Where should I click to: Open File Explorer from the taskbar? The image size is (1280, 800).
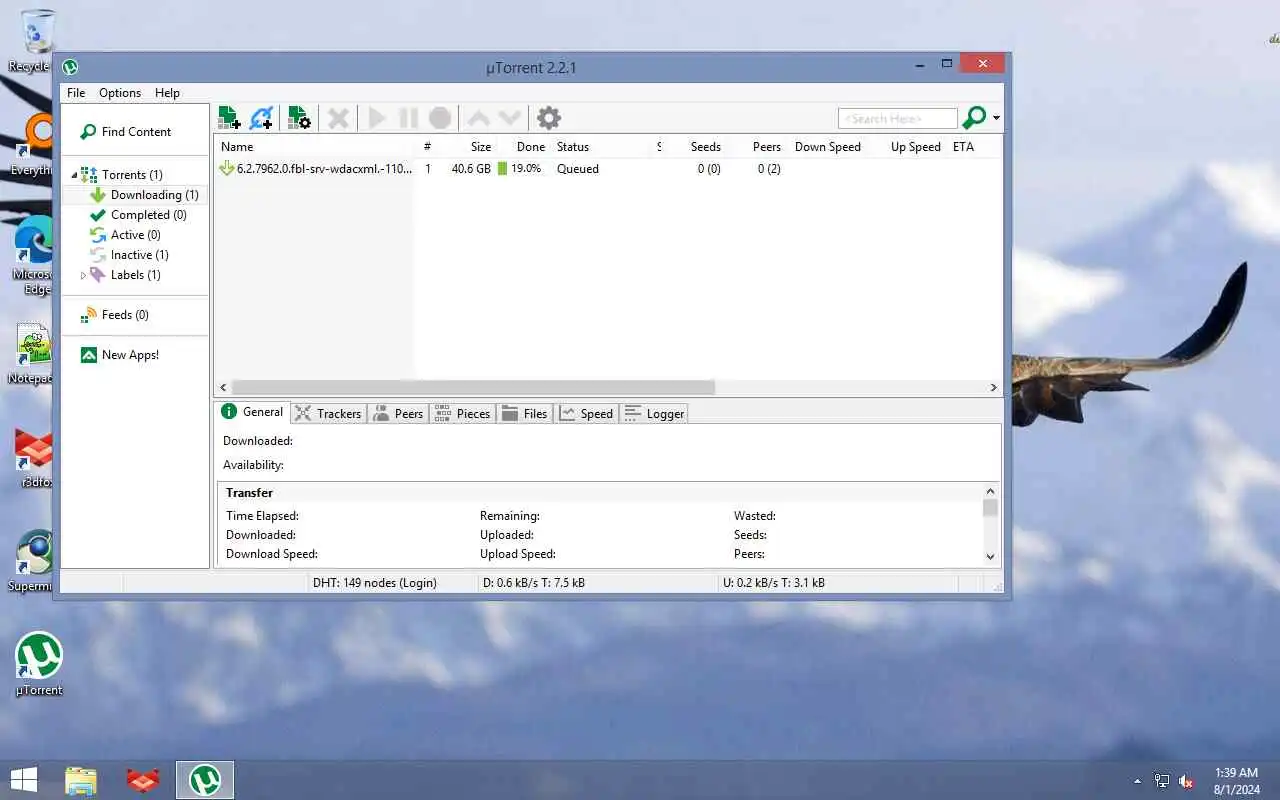coord(81,780)
